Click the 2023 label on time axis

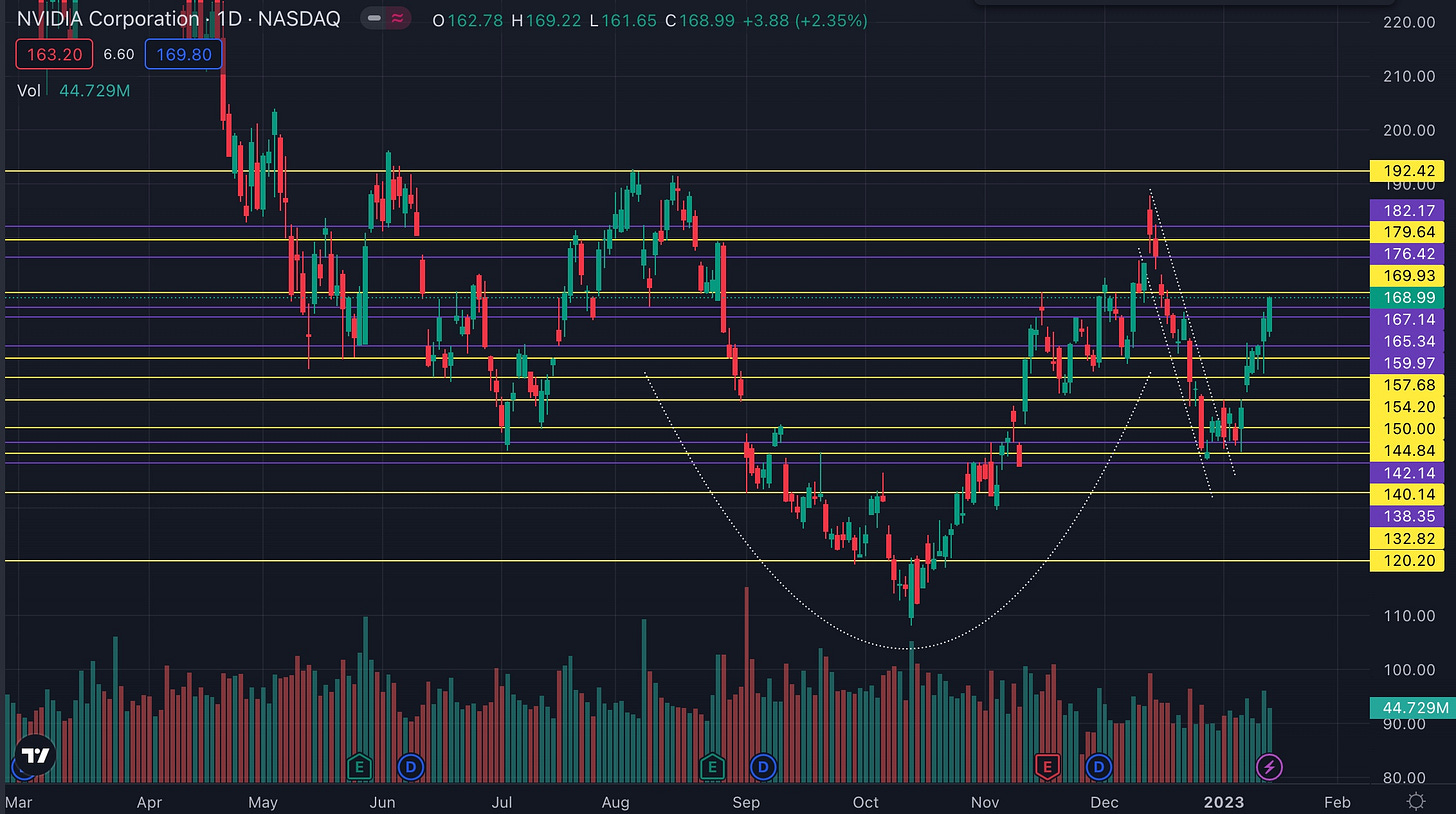(x=1222, y=802)
